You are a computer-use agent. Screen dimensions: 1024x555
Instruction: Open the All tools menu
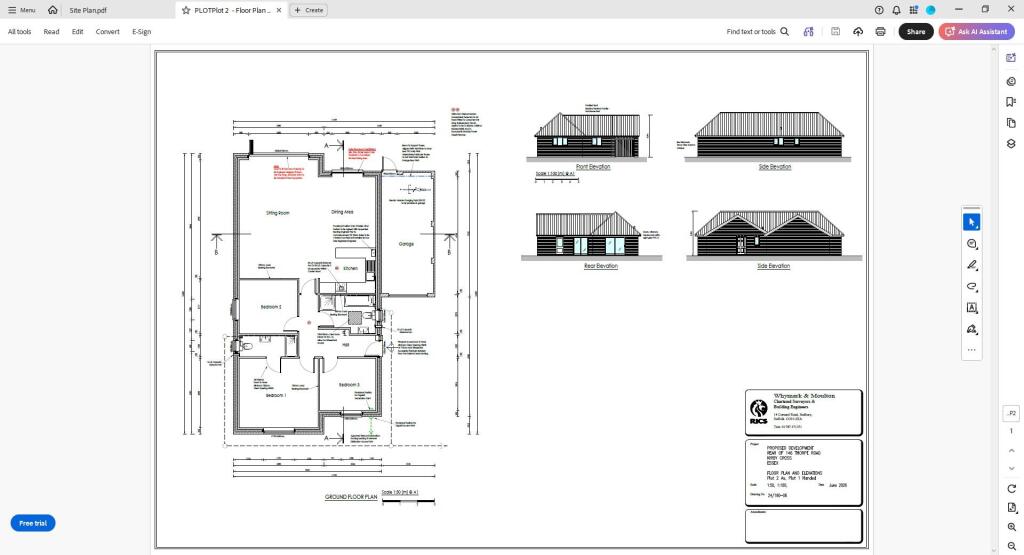pyautogui.click(x=20, y=31)
